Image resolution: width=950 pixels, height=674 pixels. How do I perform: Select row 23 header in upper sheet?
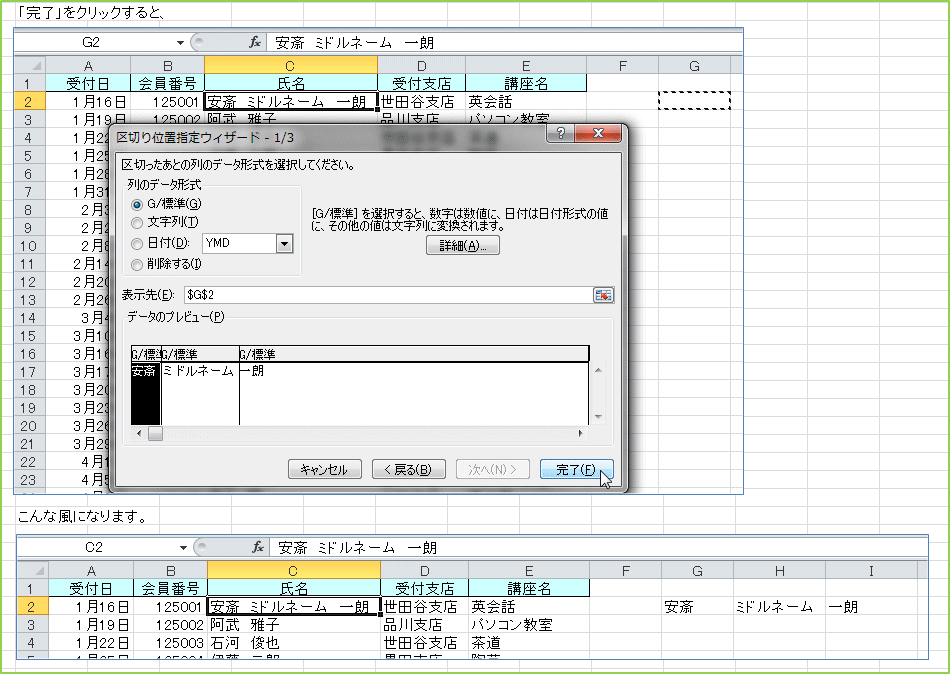(30, 480)
